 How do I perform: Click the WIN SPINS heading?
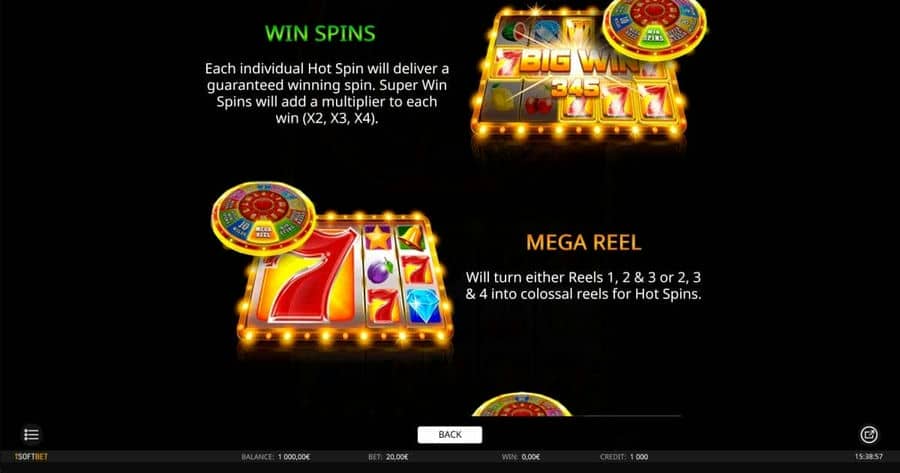click(x=320, y=33)
